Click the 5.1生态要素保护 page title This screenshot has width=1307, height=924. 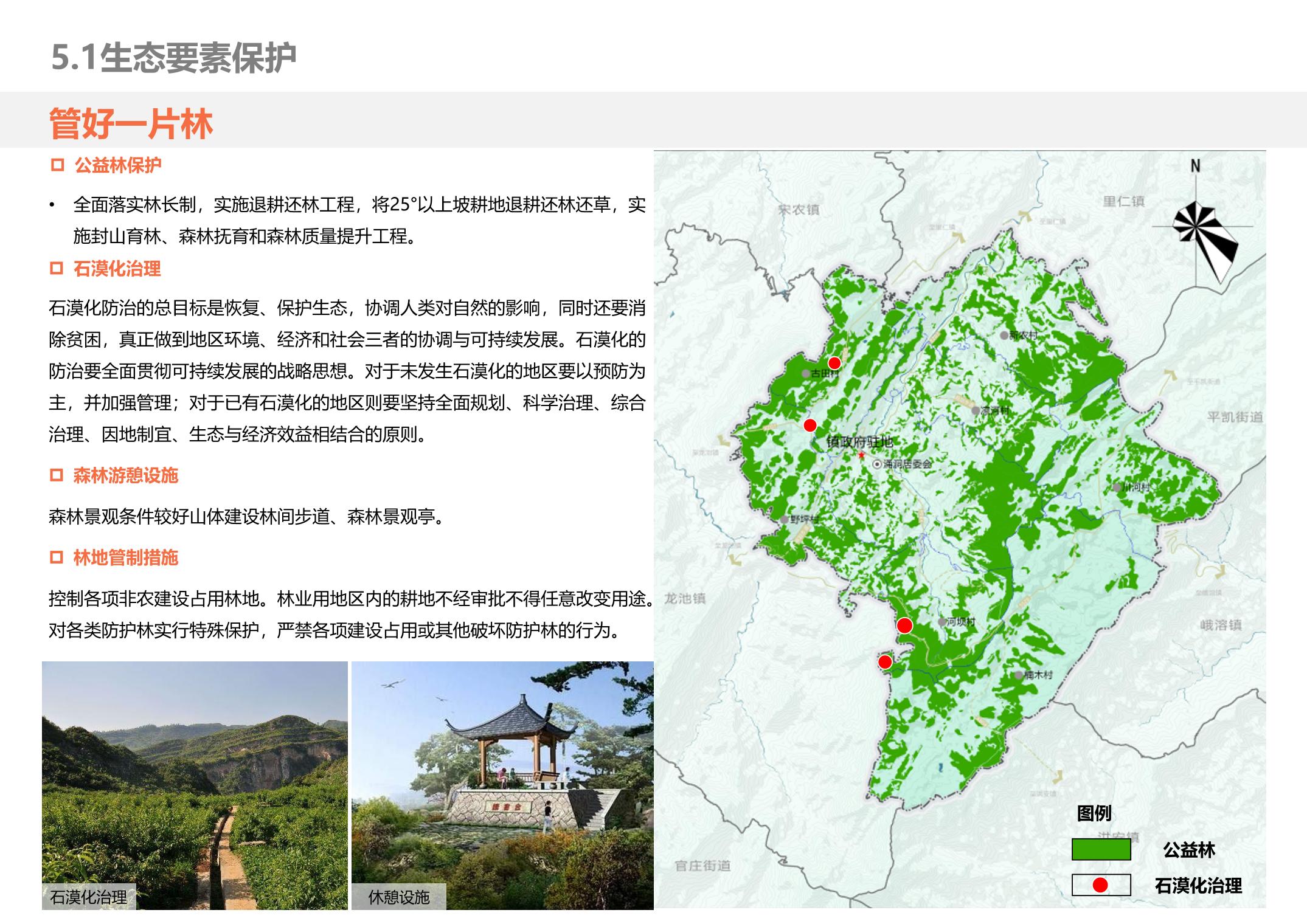pos(173,58)
